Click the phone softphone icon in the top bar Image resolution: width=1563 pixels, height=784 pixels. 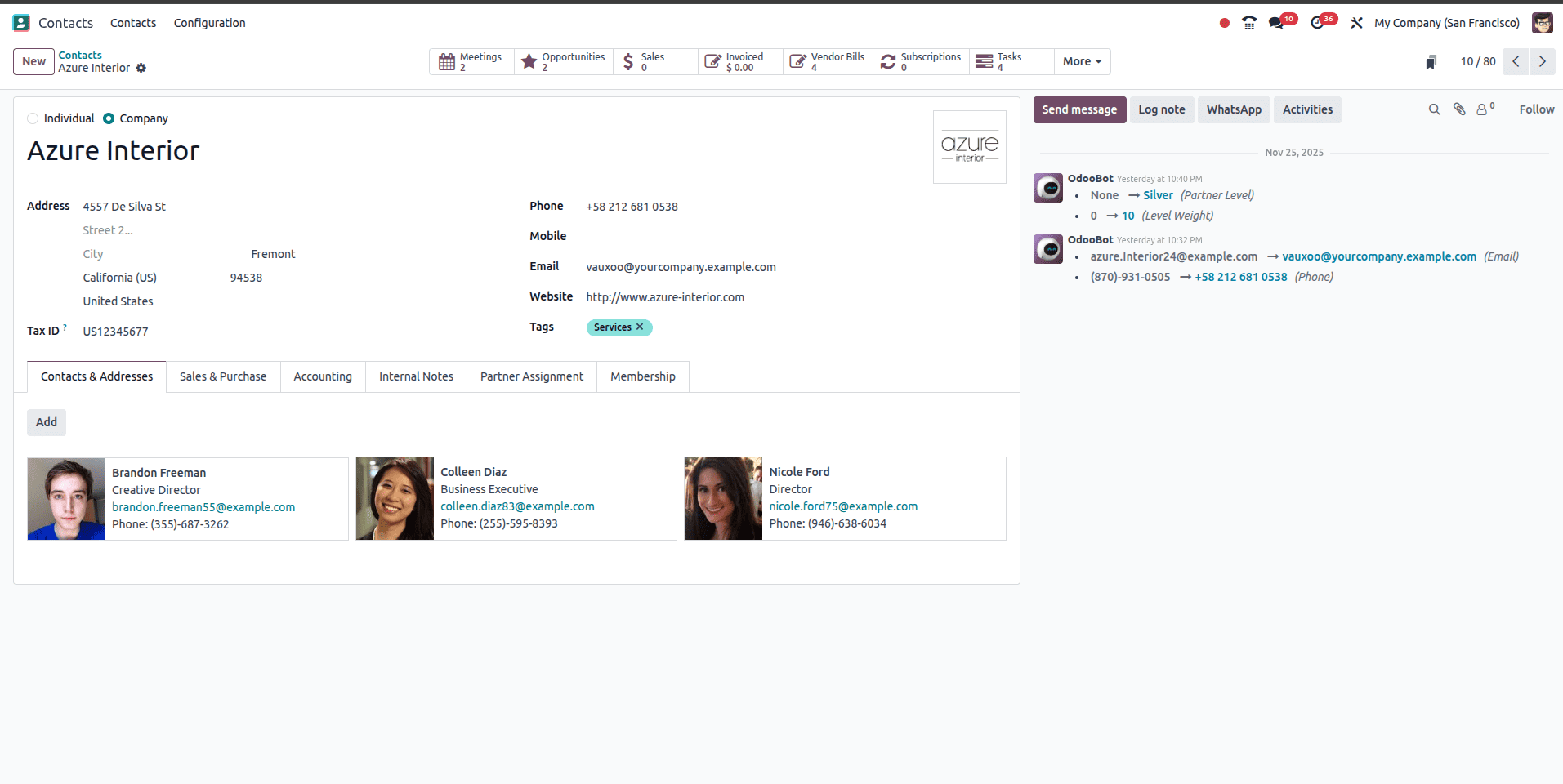coord(1248,22)
